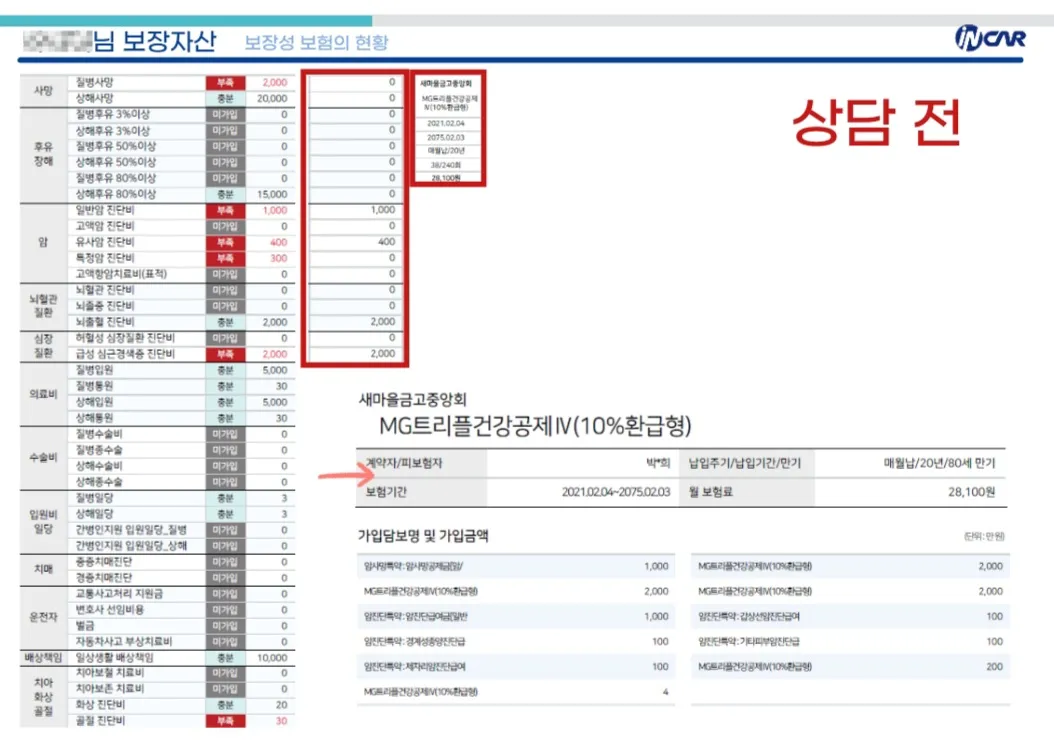Viewport: 1054px width, 754px height.
Task: Click the '치아보철 치료비' row label
Action: (x=110, y=673)
